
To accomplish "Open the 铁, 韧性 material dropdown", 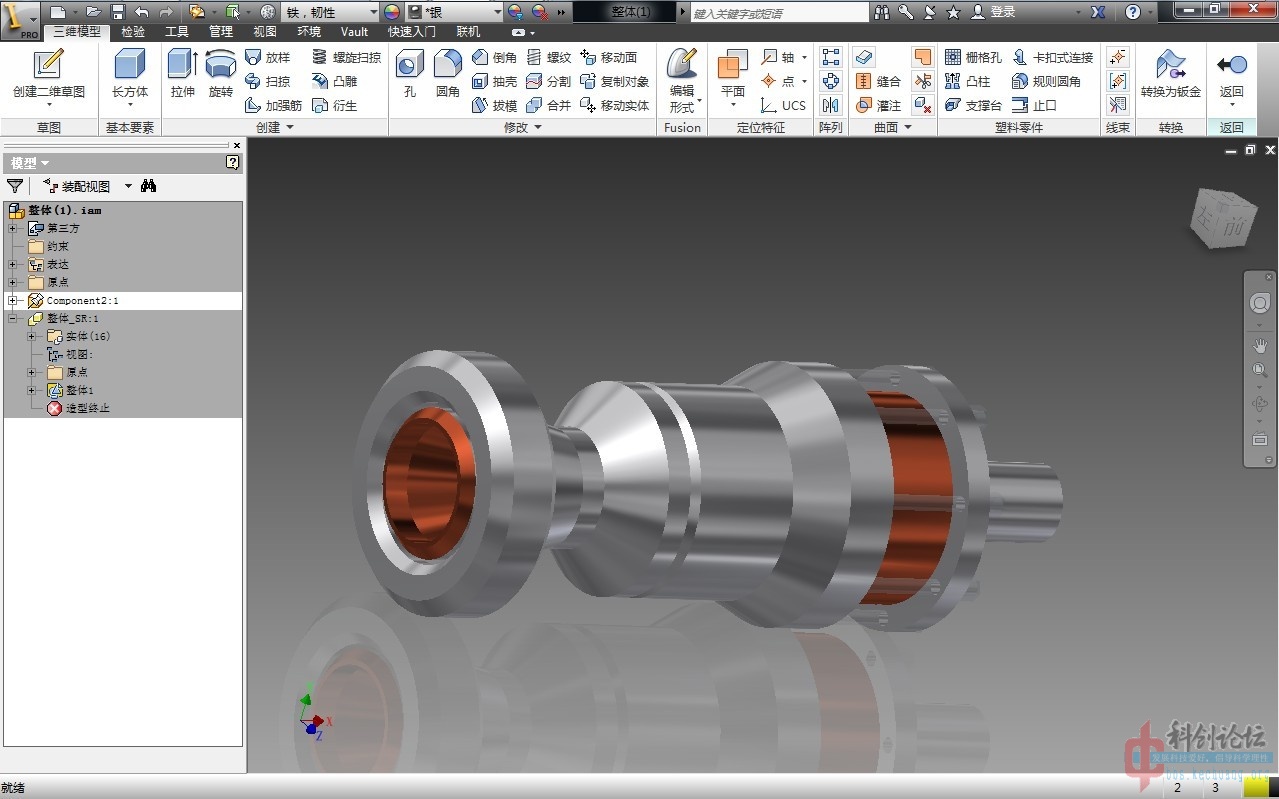I will coord(373,12).
